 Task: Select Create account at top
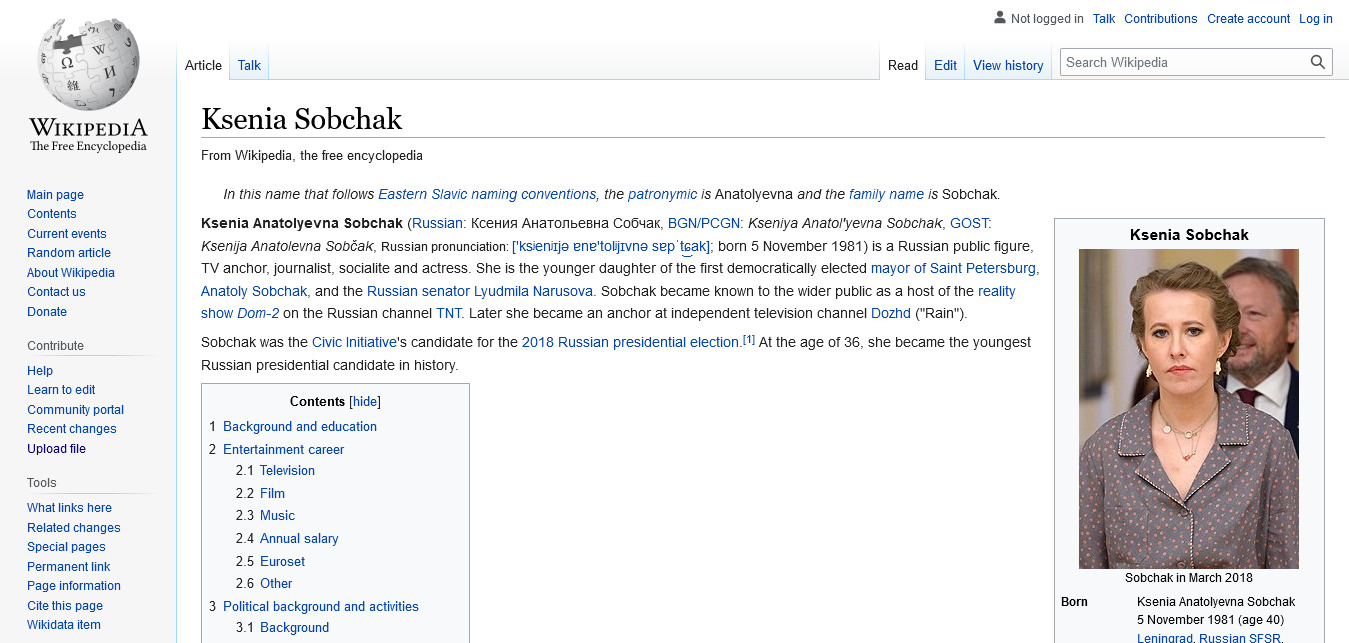tap(1248, 18)
